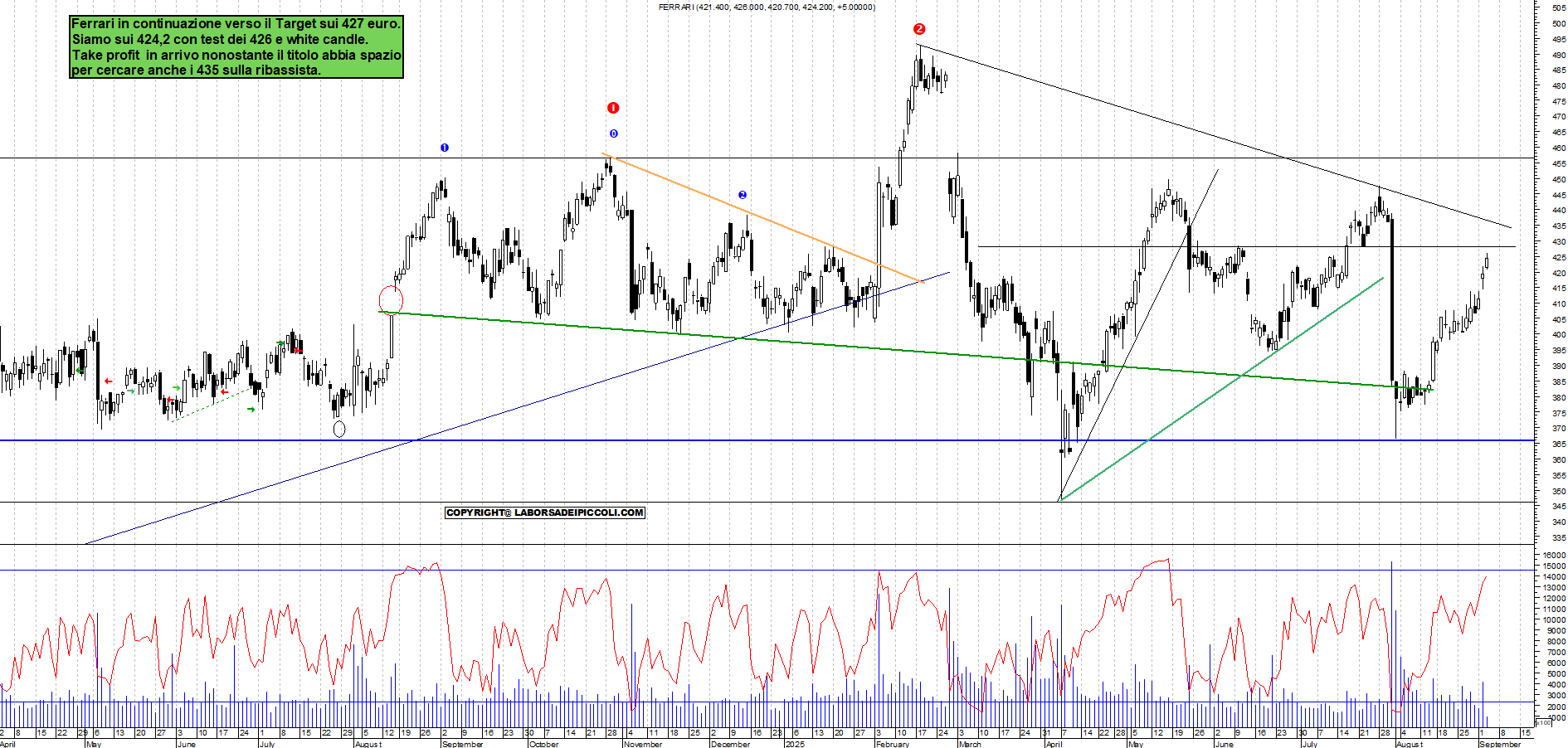
Task: Click the 2025 year label on the time axis
Action: click(x=795, y=744)
